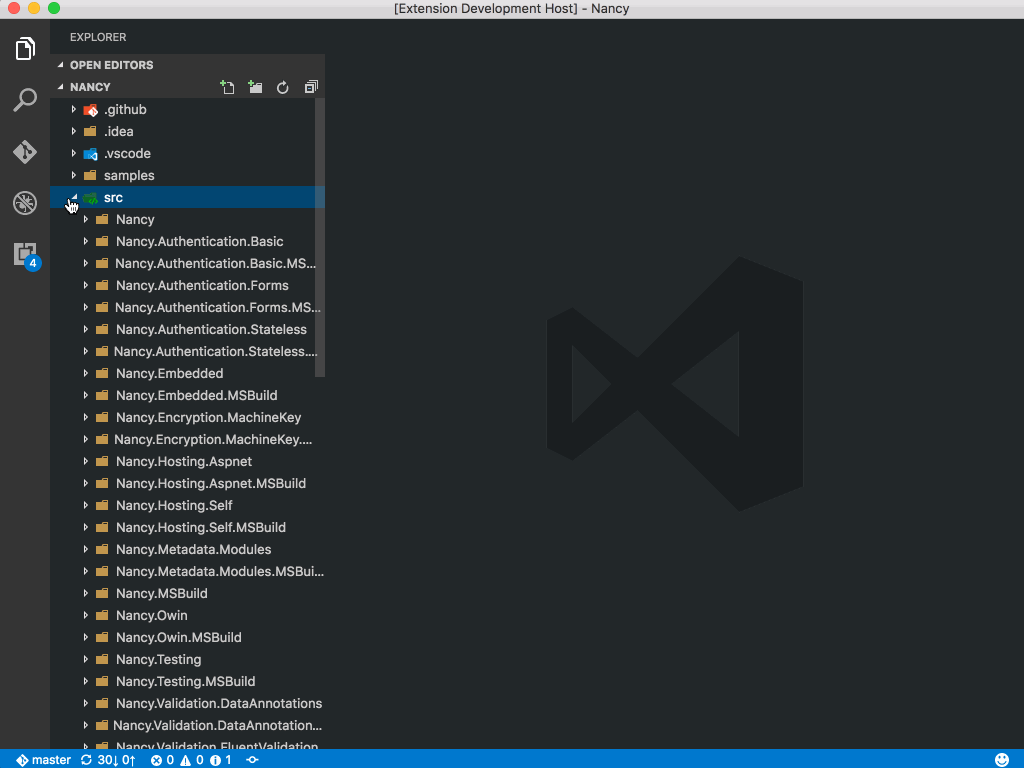Select the Nancy.Validation.DataAnnotations folder

click(187, 703)
